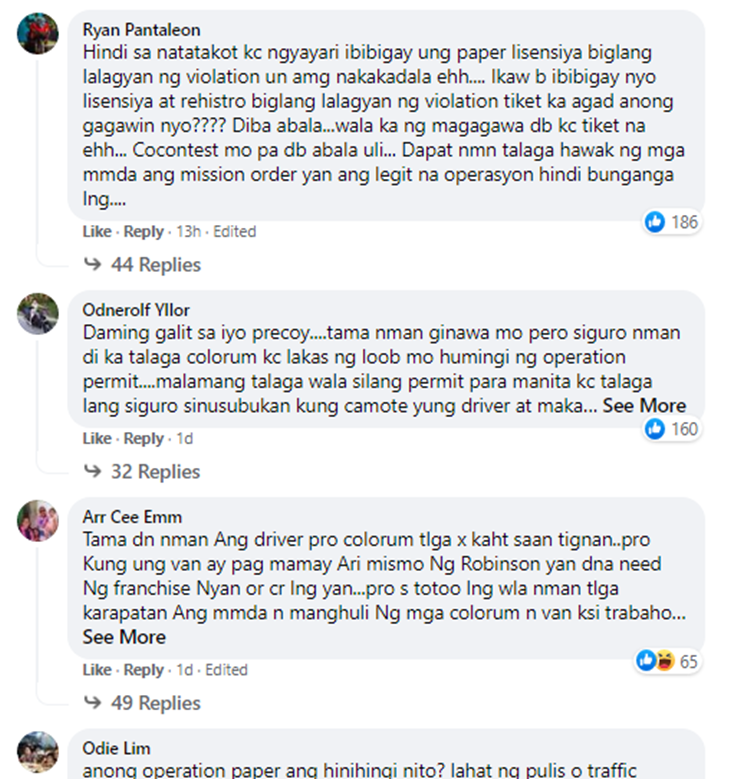Viewport: 750px width, 779px height.
Task: Expand Arr Cee Emm comment with See More
Action: (x=124, y=637)
